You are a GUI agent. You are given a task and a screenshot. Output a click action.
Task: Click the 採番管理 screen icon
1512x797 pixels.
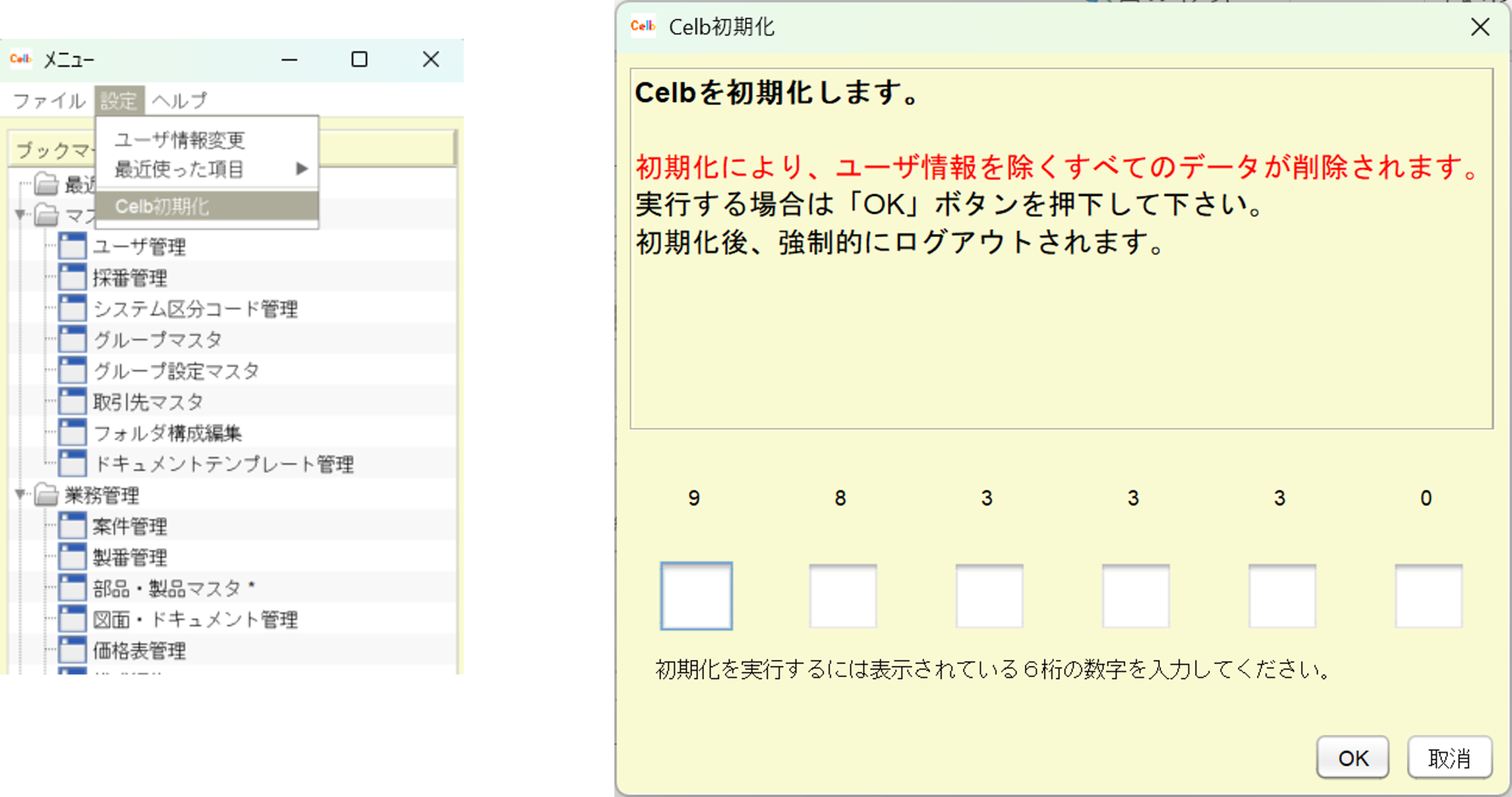point(73,277)
